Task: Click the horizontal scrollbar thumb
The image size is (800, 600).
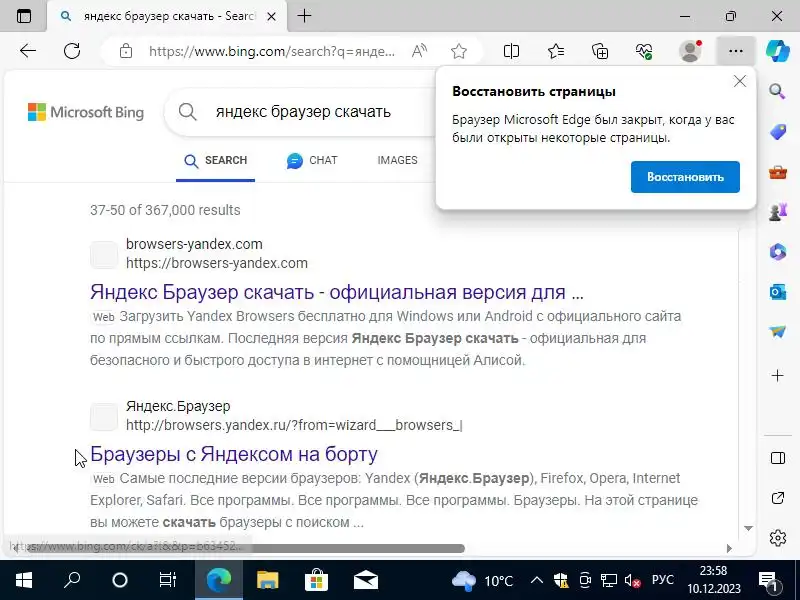Action: tap(245, 548)
